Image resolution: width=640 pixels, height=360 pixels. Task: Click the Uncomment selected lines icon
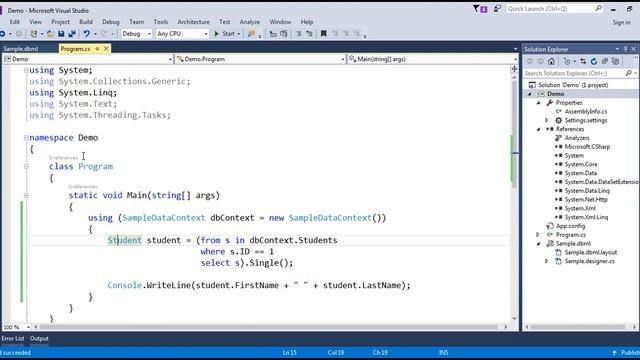309,34
